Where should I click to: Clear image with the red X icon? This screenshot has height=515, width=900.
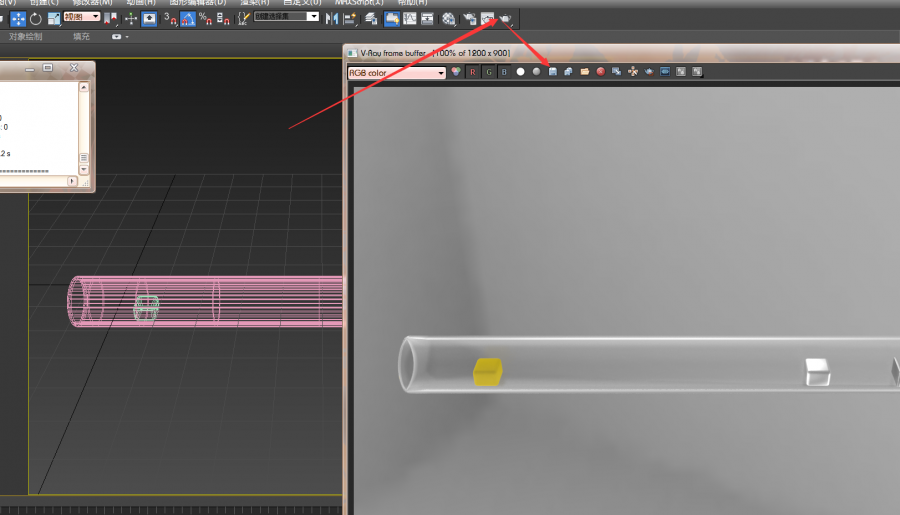point(600,72)
